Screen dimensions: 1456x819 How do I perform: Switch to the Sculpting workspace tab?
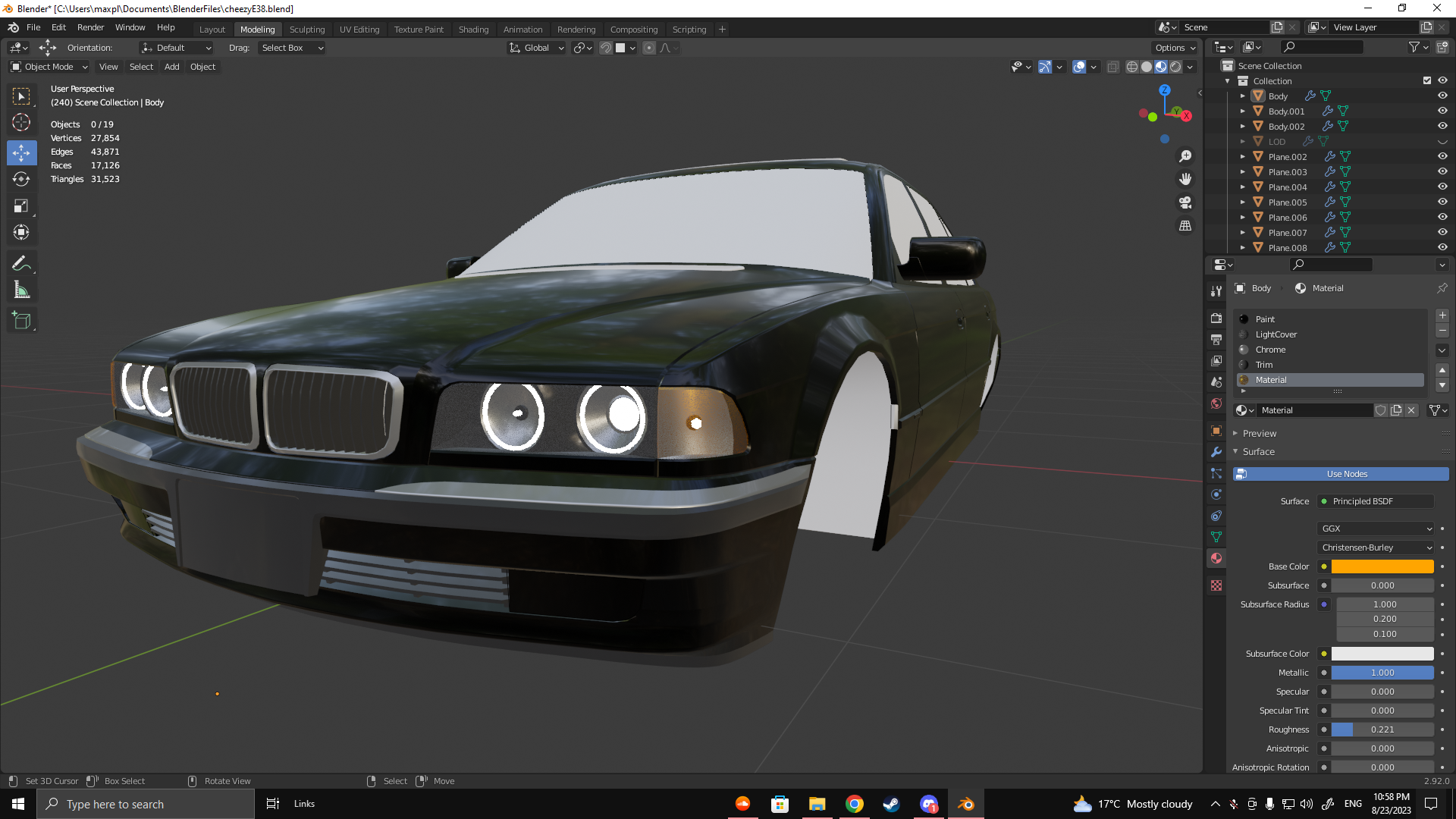pyautogui.click(x=306, y=30)
